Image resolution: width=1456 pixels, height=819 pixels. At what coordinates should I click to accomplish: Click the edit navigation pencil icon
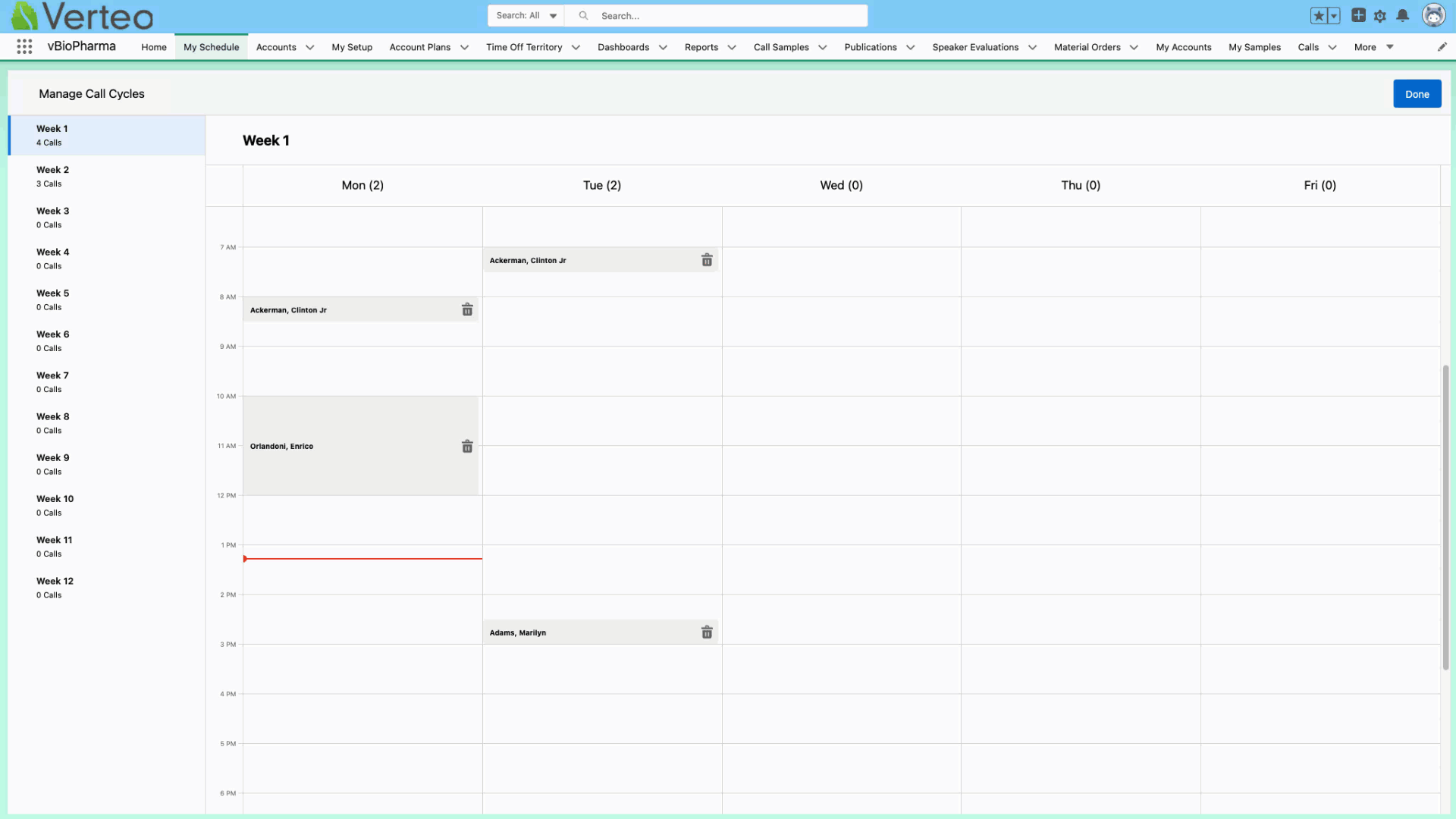[1442, 47]
